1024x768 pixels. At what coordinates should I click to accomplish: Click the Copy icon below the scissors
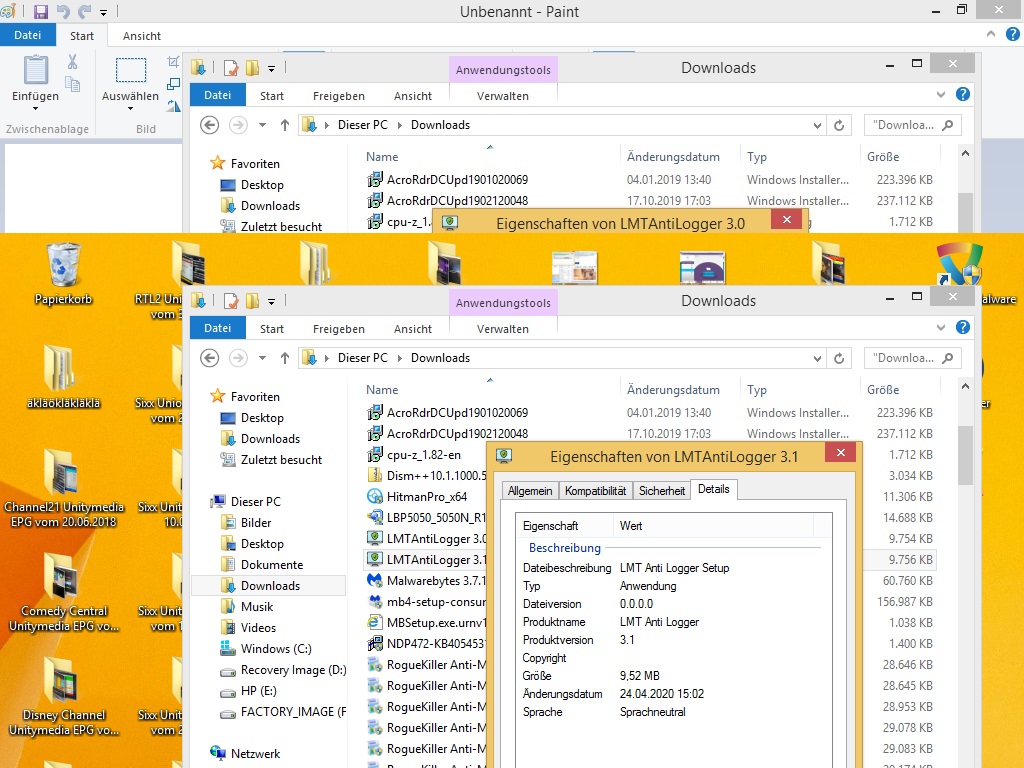point(72,84)
